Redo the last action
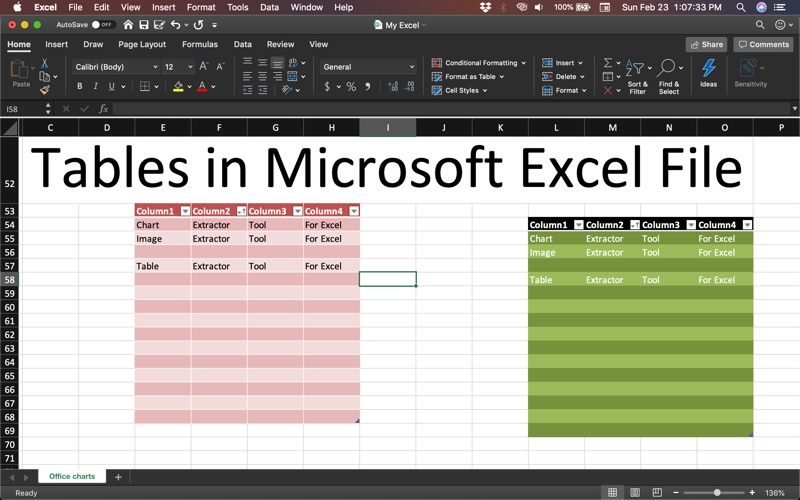This screenshot has height=500, width=800. pos(198,24)
